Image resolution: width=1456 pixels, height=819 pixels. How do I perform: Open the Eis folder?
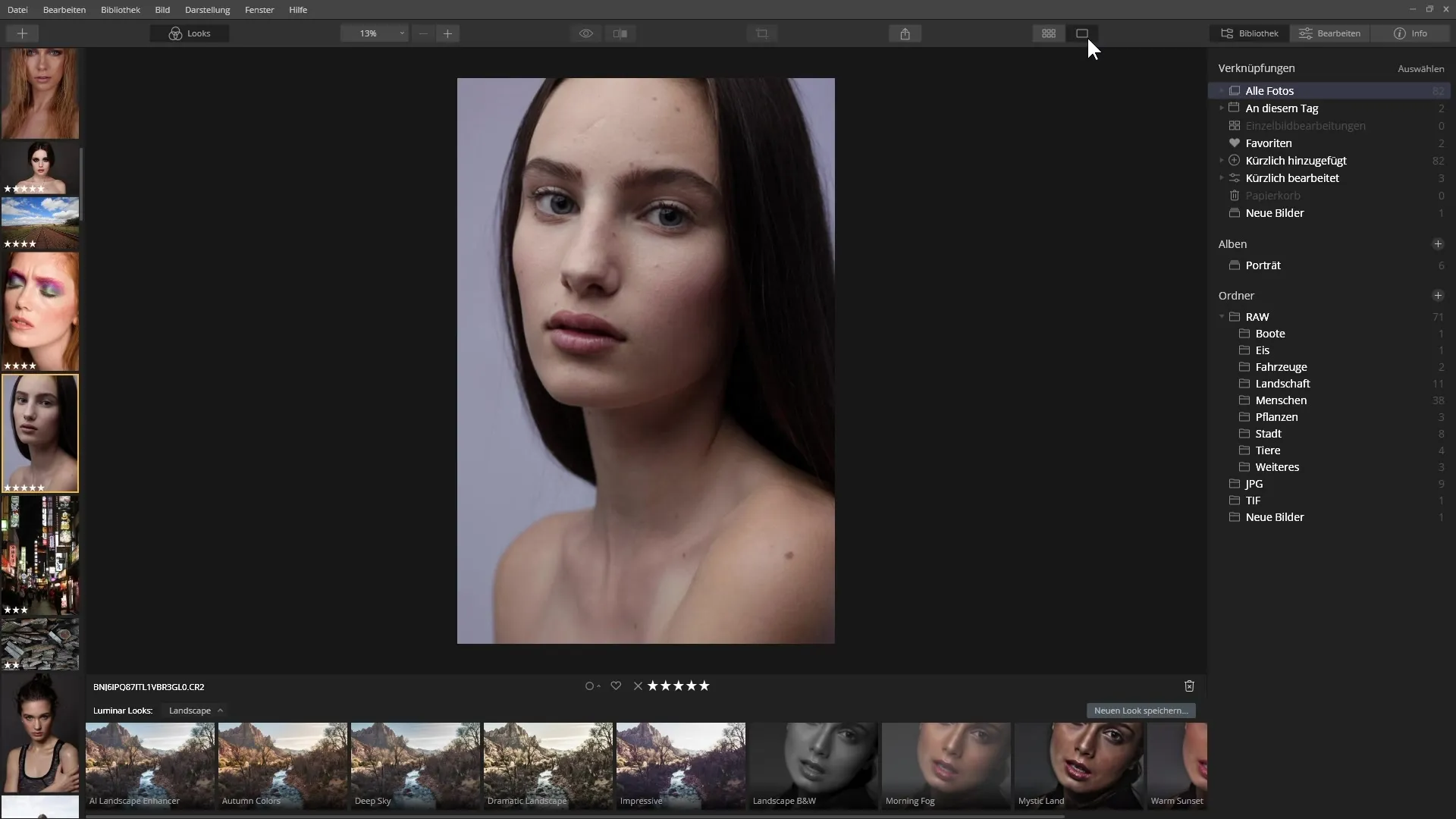click(x=1329, y=350)
